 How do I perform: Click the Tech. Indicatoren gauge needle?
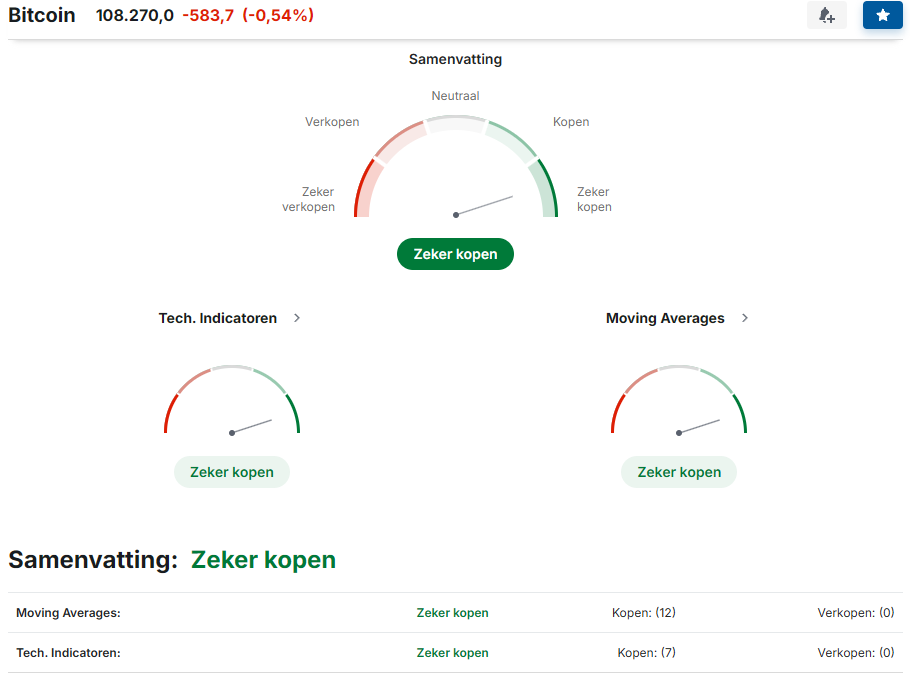pos(252,426)
